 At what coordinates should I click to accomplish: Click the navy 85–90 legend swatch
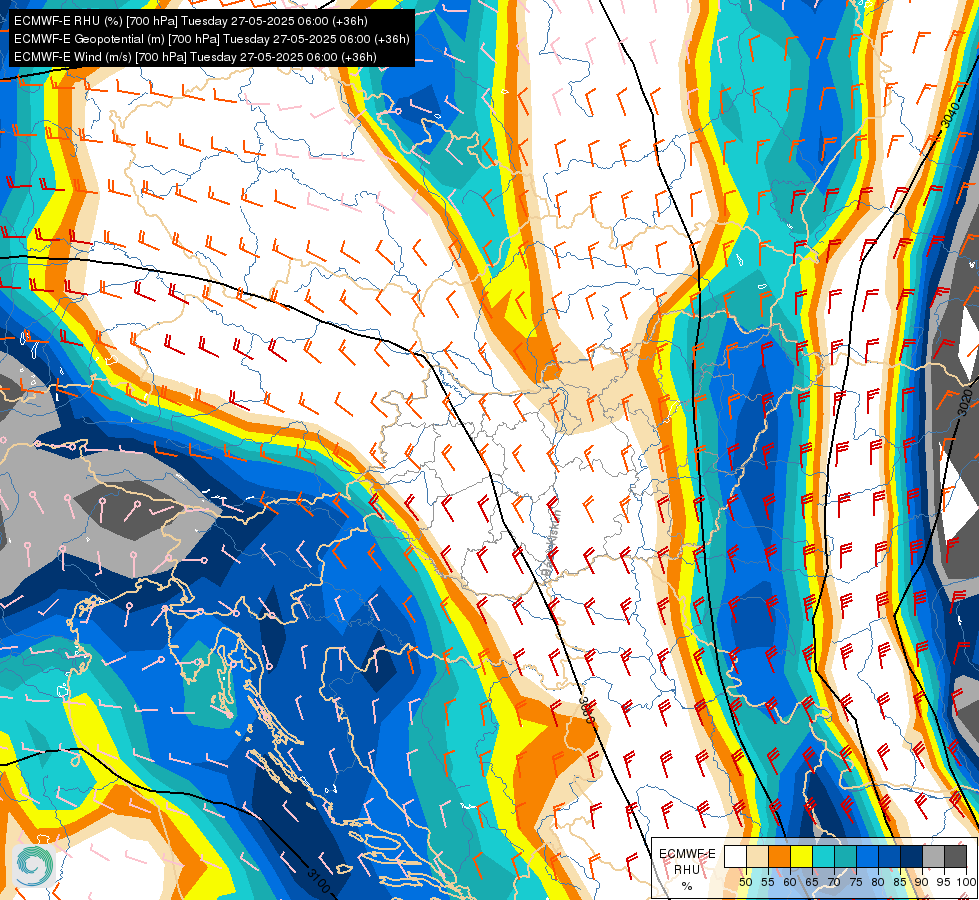911,856
